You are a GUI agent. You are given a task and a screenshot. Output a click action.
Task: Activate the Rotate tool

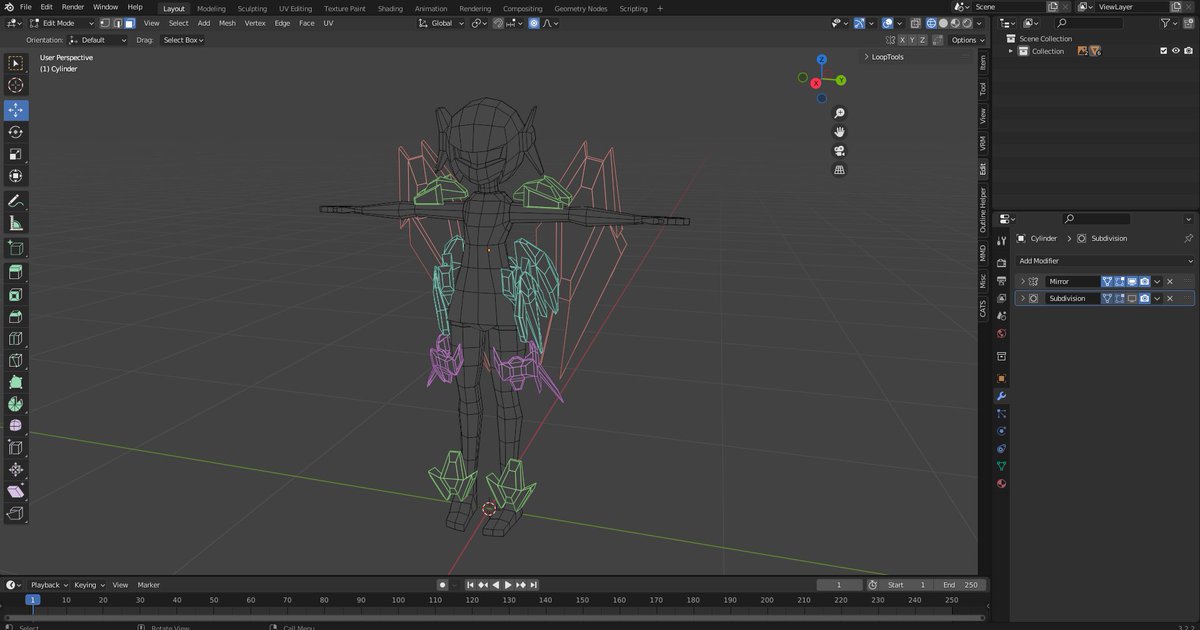pos(16,132)
